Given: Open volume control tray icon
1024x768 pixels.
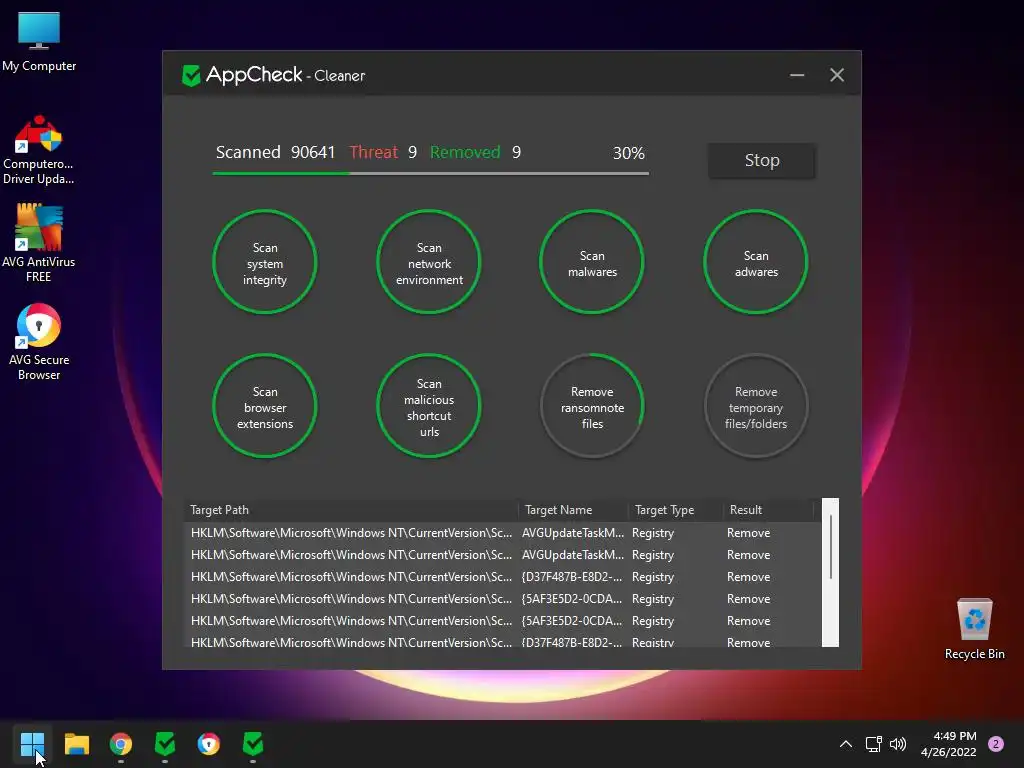Looking at the screenshot, I should [x=898, y=744].
